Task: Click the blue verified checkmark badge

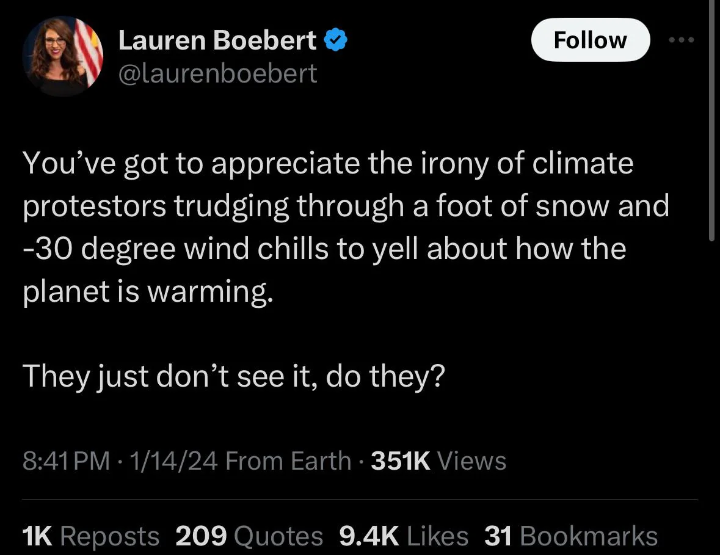Action: 338,40
